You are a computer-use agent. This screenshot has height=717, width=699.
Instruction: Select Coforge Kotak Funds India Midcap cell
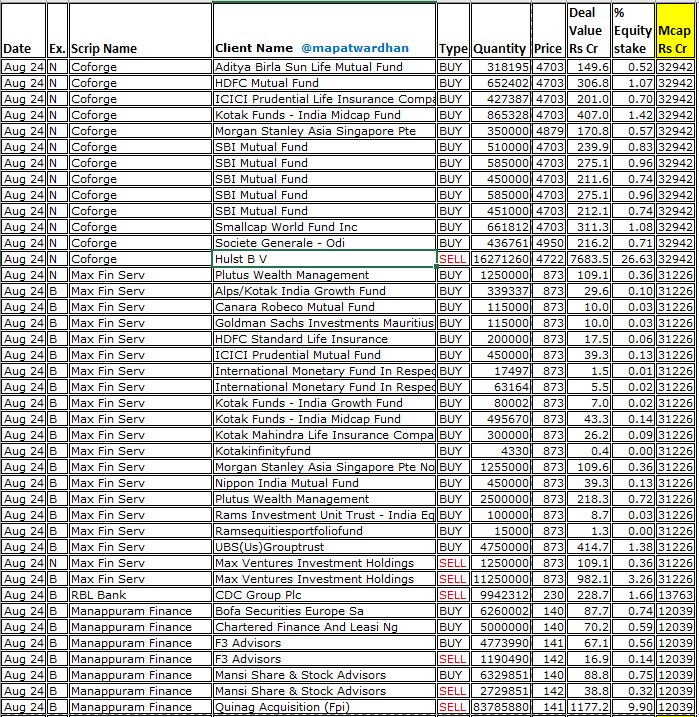[x=324, y=115]
